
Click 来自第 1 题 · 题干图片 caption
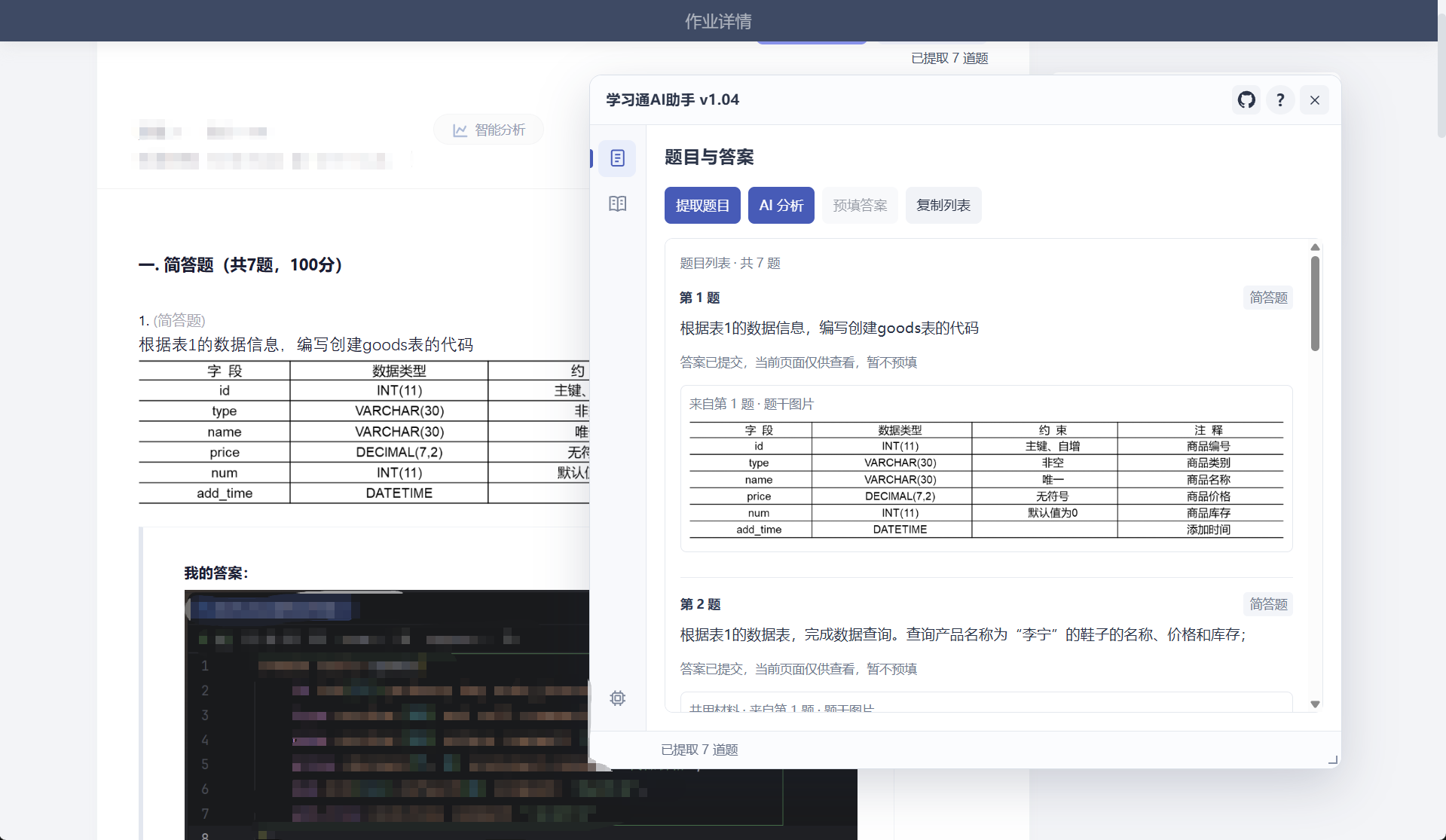click(x=751, y=404)
